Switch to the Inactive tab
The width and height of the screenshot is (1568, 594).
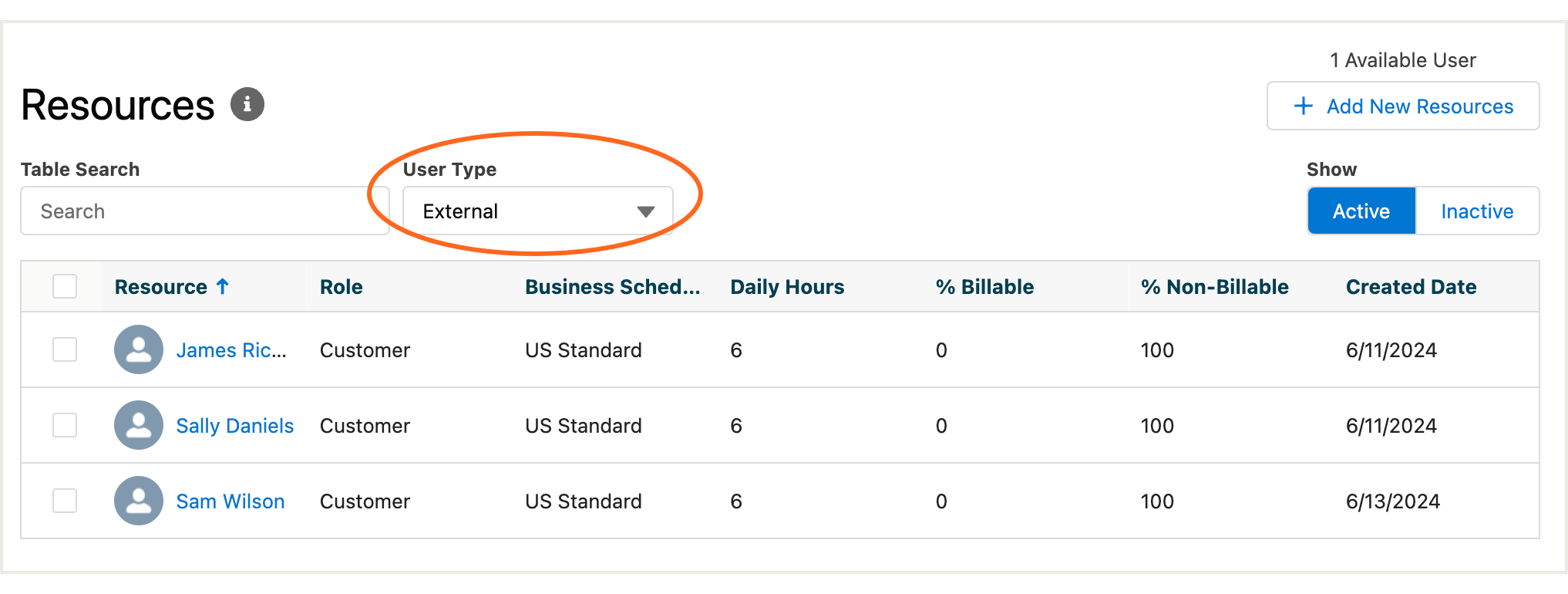pos(1477,211)
